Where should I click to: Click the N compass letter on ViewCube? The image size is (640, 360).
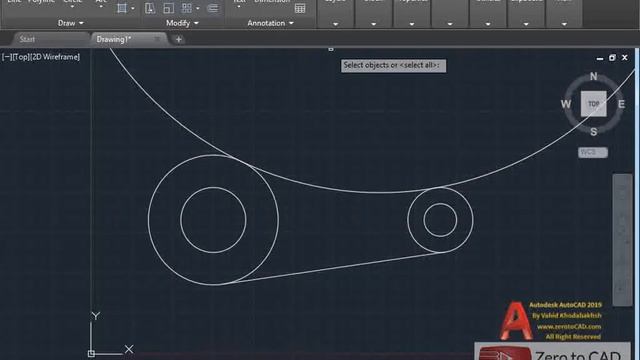click(593, 76)
